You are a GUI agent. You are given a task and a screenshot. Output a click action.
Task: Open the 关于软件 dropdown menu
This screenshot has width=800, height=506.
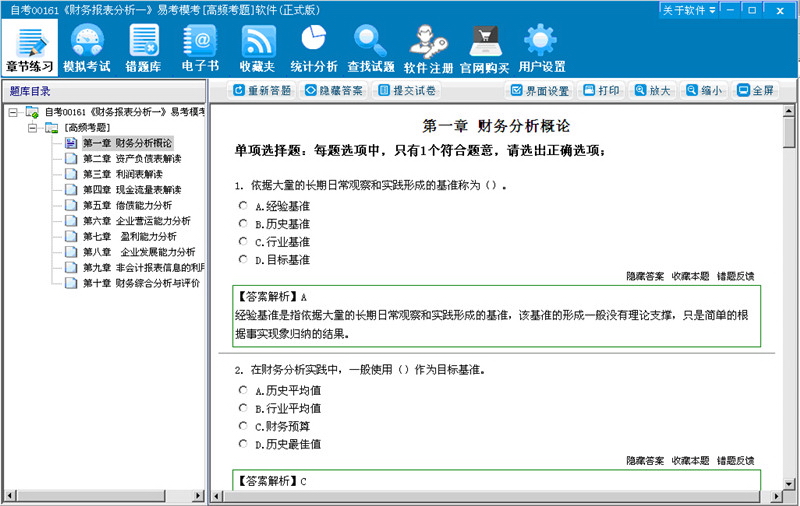(x=689, y=10)
